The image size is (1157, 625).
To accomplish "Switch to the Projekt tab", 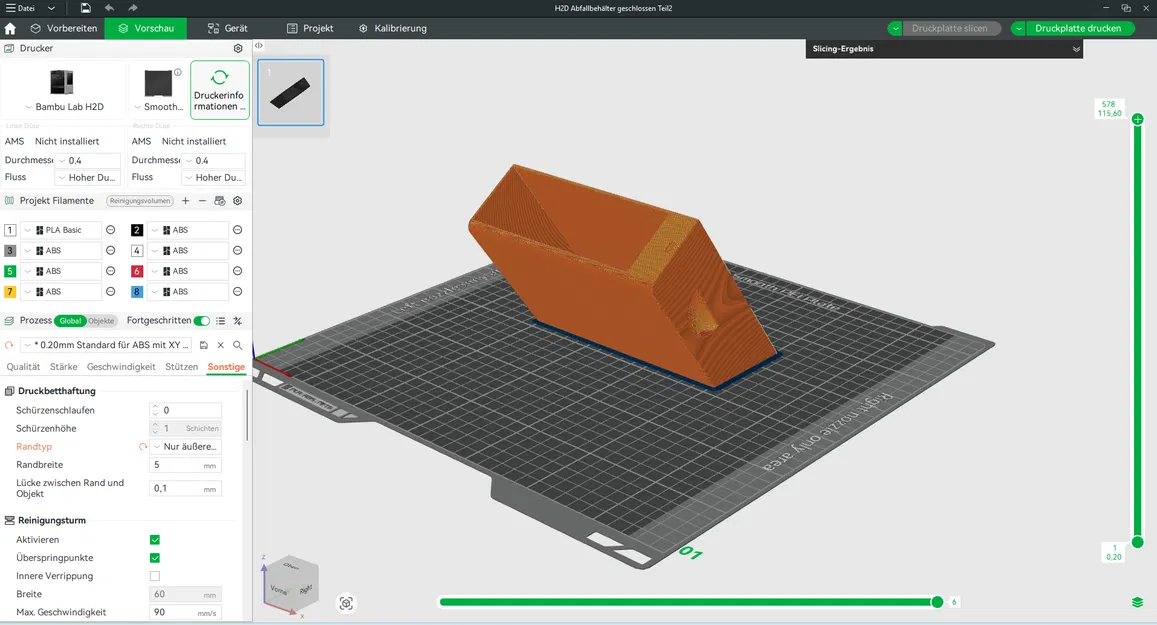I will point(310,28).
